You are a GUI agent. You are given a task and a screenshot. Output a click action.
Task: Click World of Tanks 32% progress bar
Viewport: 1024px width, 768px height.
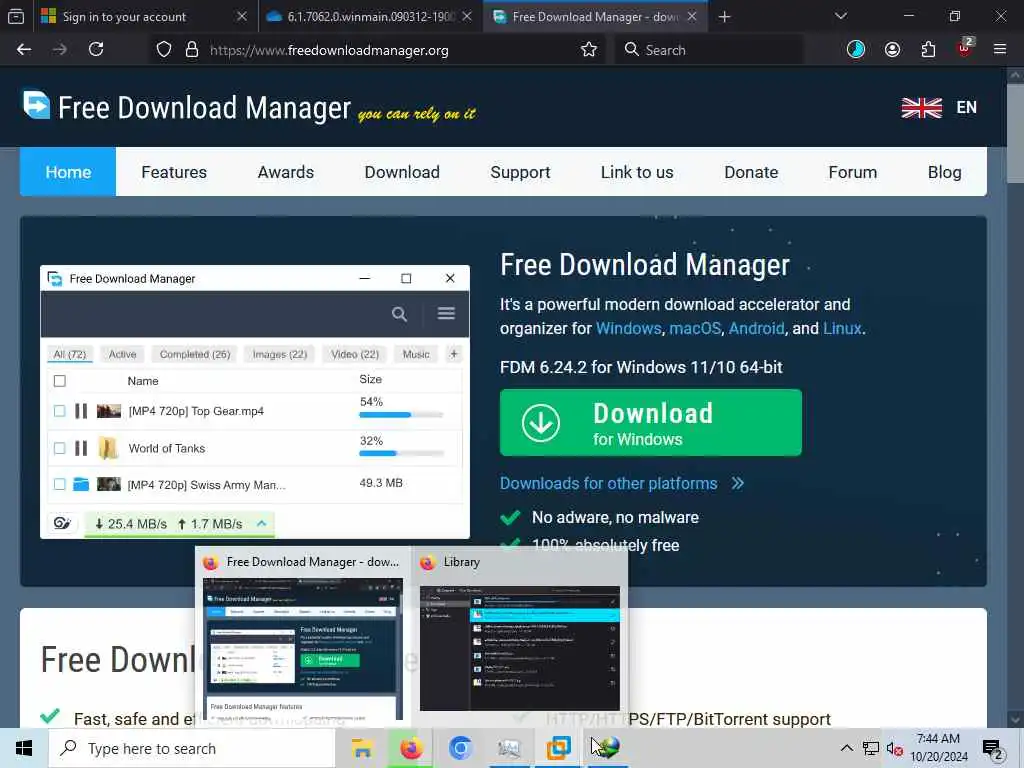tap(401, 453)
